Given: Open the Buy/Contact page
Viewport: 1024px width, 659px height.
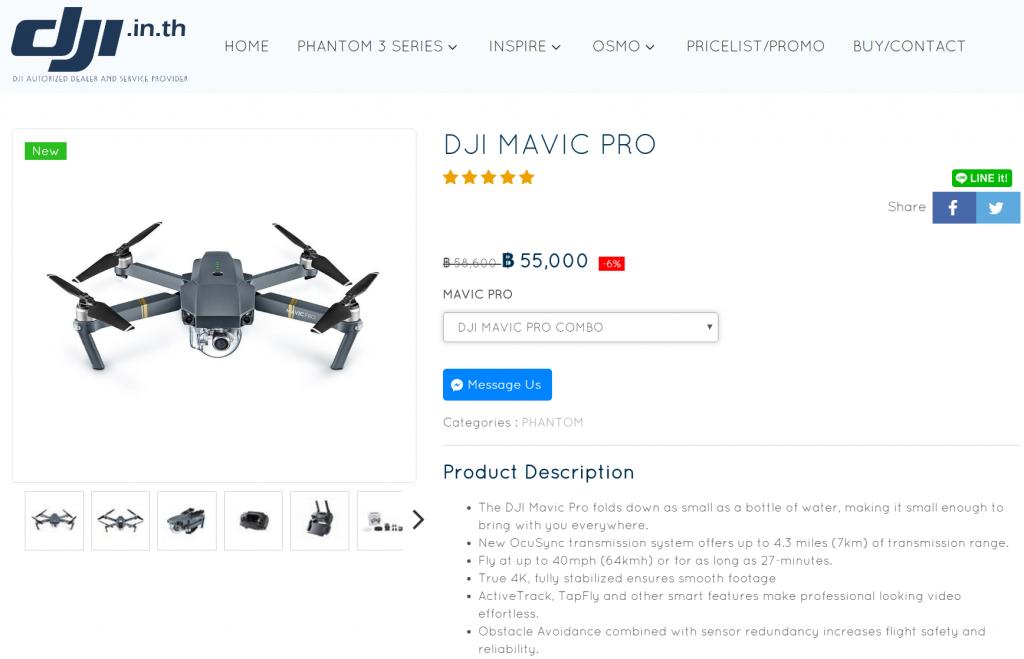Looking at the screenshot, I should click(909, 46).
